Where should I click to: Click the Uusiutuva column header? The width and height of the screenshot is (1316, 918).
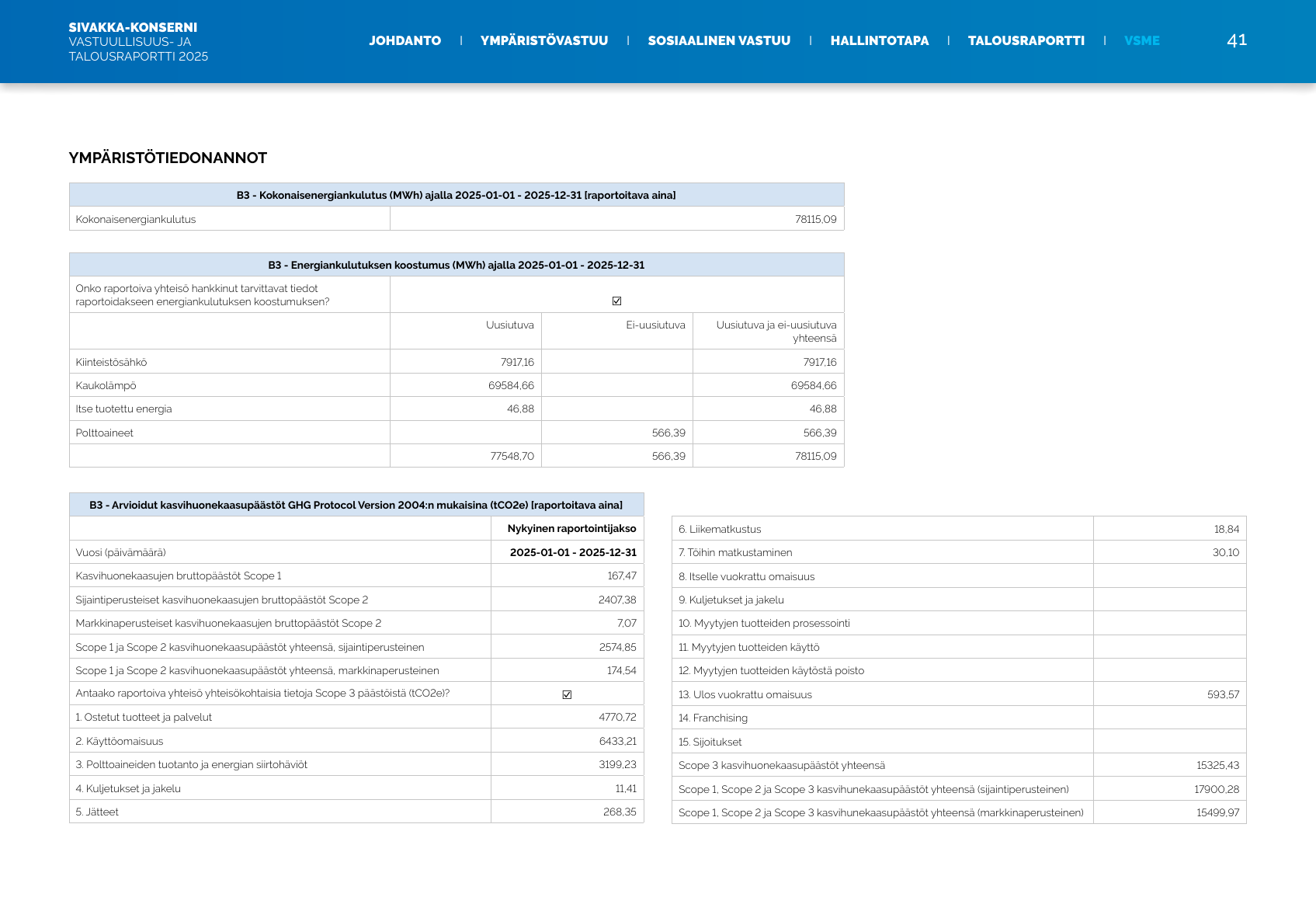(510, 325)
